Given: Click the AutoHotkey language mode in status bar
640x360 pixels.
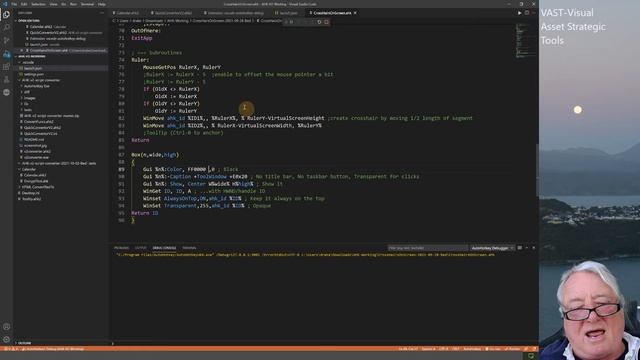Looking at the screenshot, I should 472,349.
